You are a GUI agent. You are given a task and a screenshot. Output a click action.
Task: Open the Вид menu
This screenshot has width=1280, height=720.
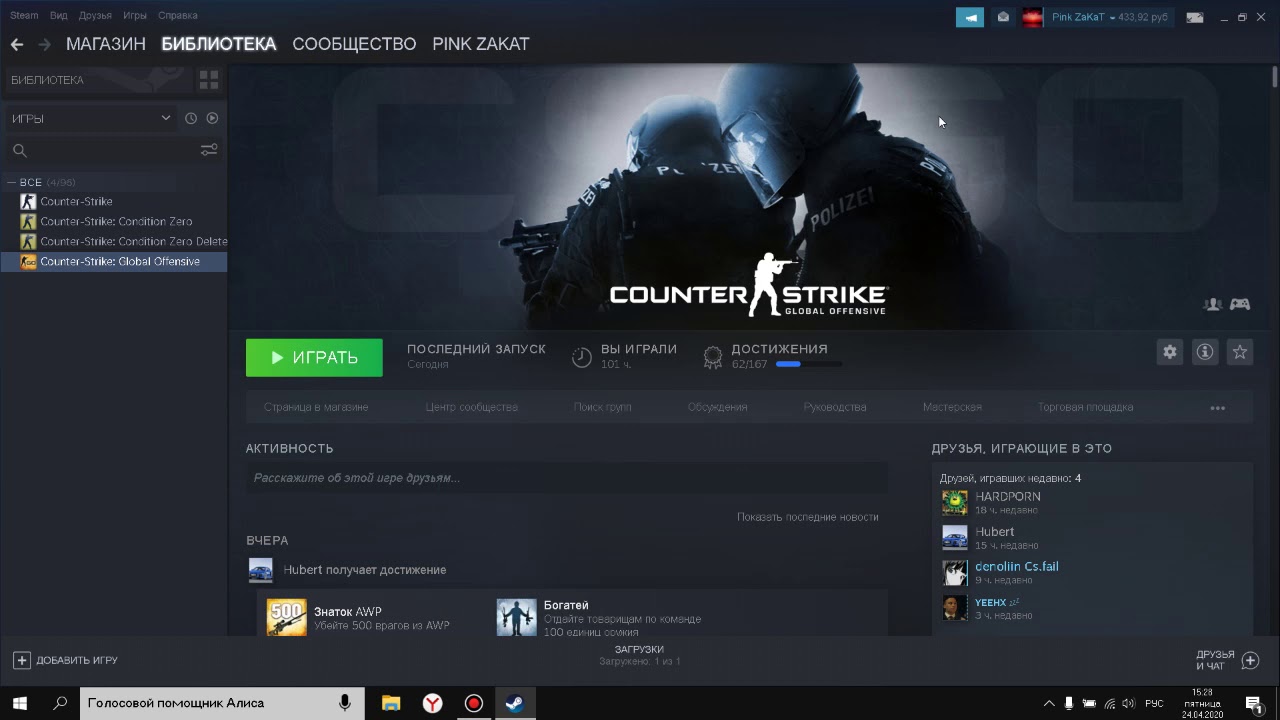click(x=58, y=15)
